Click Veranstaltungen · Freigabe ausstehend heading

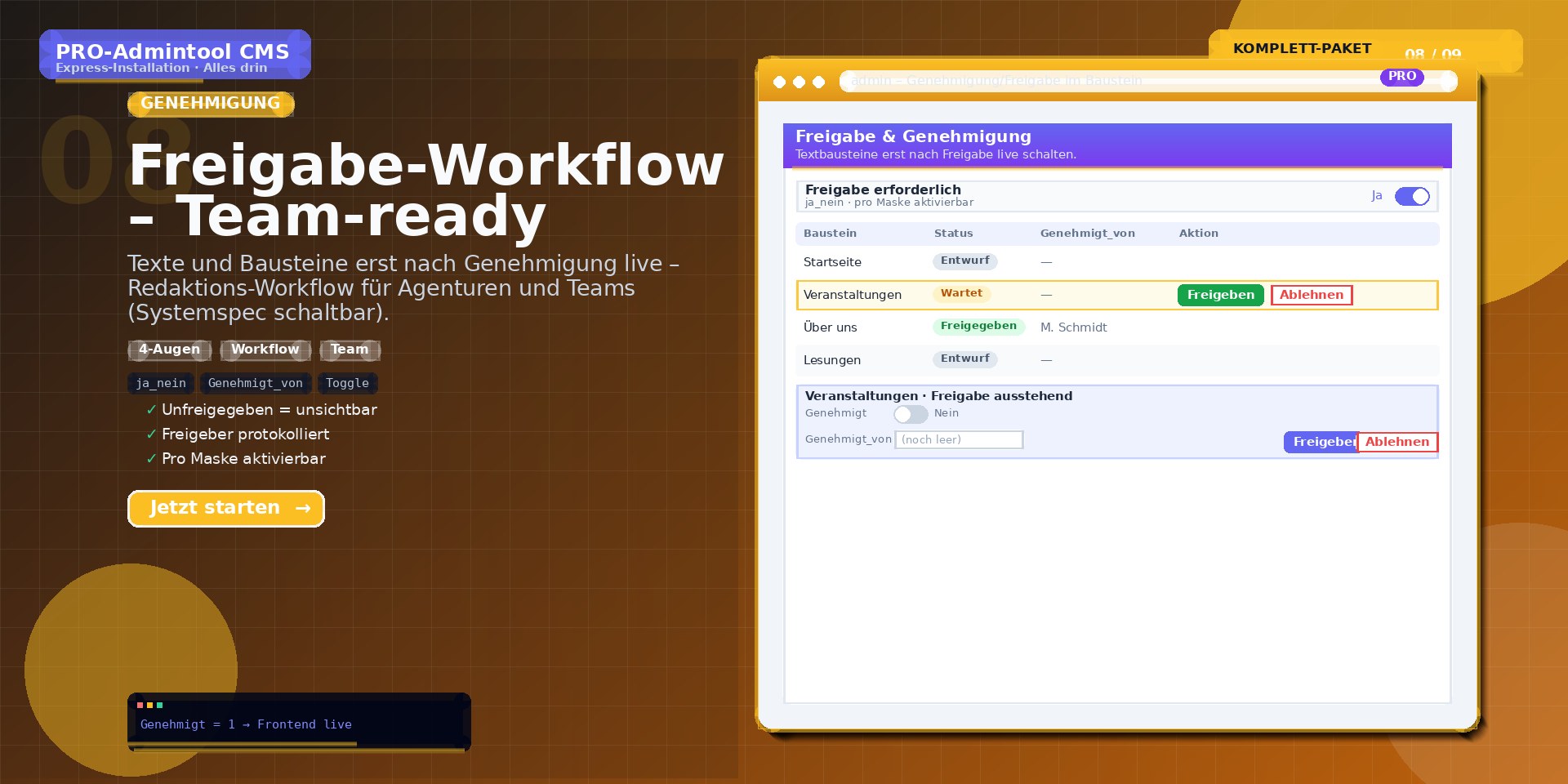[x=938, y=396]
